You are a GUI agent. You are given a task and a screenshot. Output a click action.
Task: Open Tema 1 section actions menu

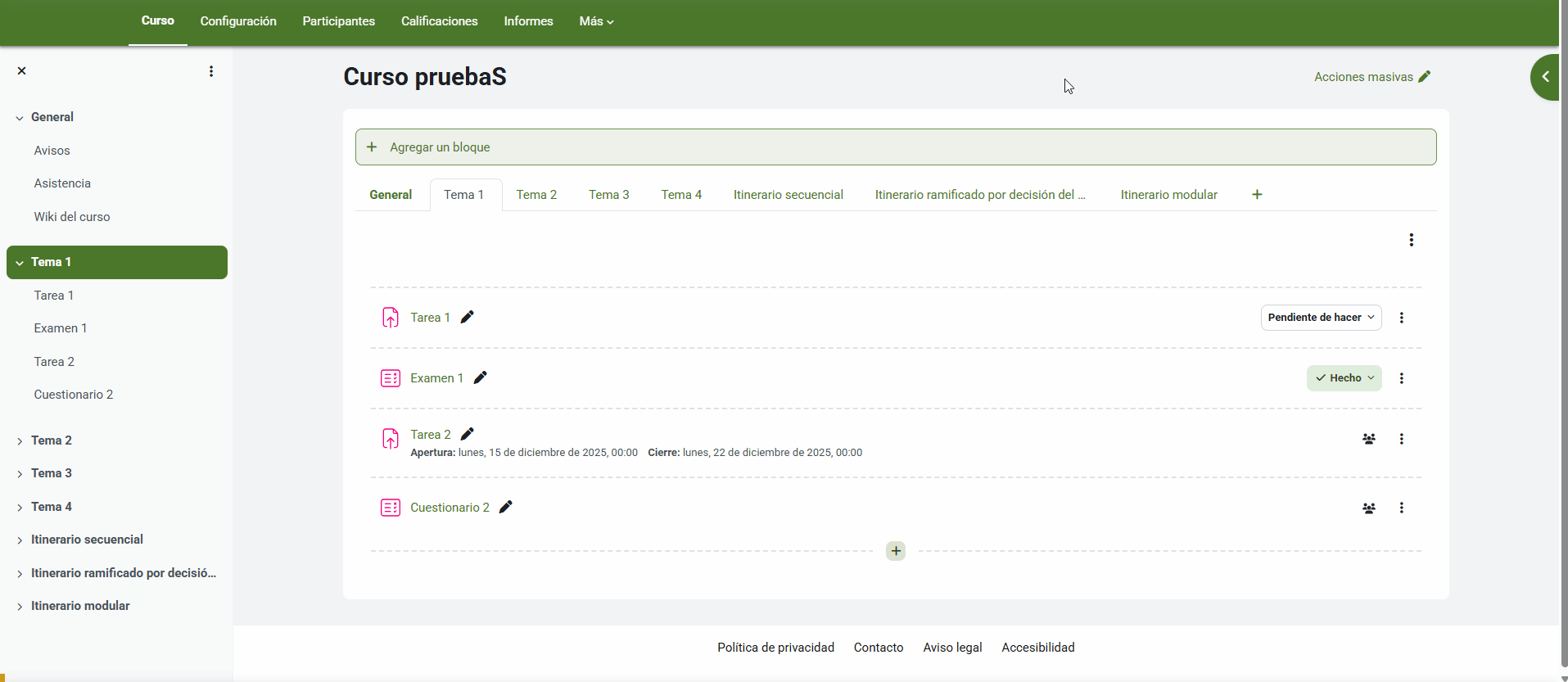(1411, 240)
